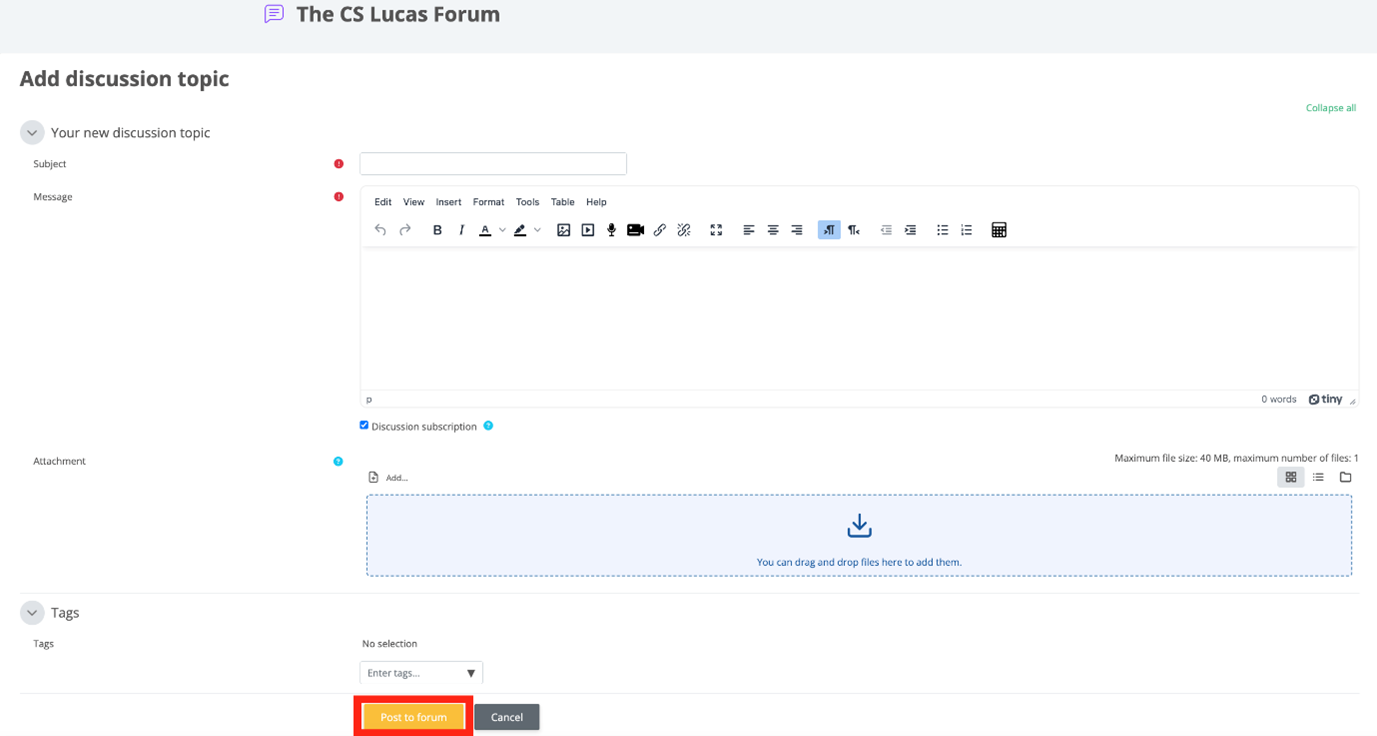This screenshot has height=736, width=1377.
Task: Increase indent icon
Action: coord(910,230)
